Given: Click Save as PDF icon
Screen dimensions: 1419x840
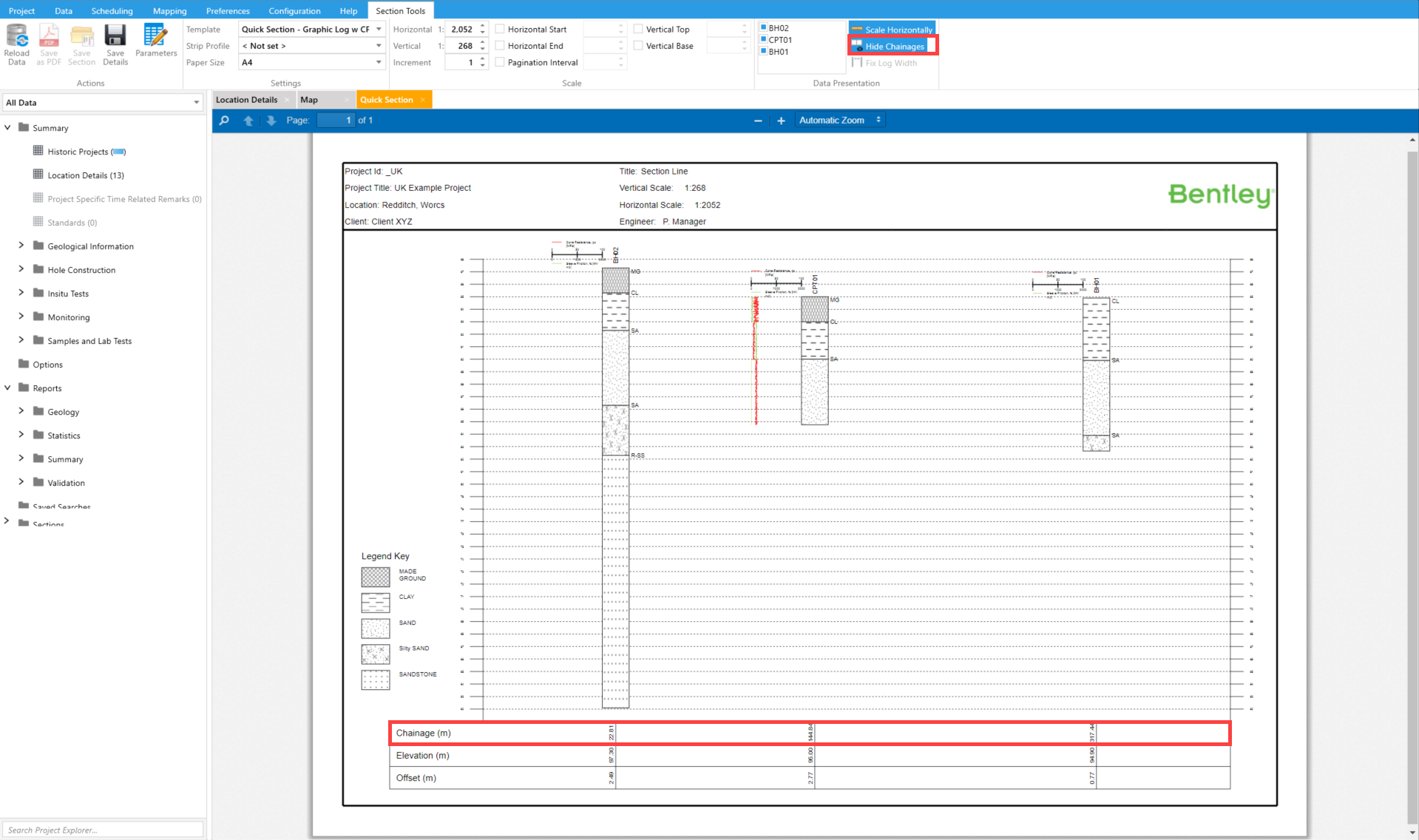Looking at the screenshot, I should pyautogui.click(x=49, y=36).
